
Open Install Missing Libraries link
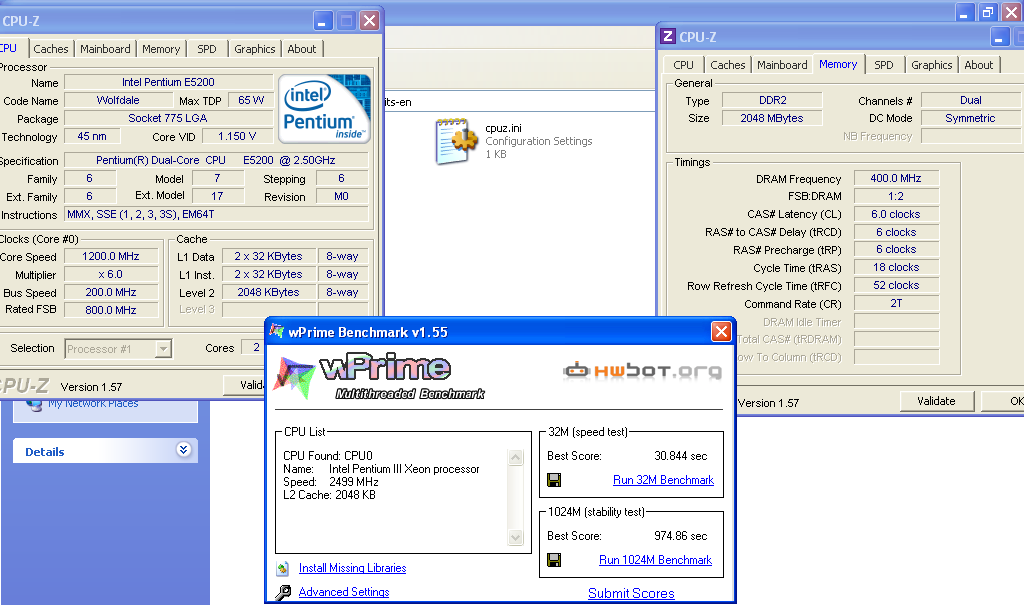352,568
